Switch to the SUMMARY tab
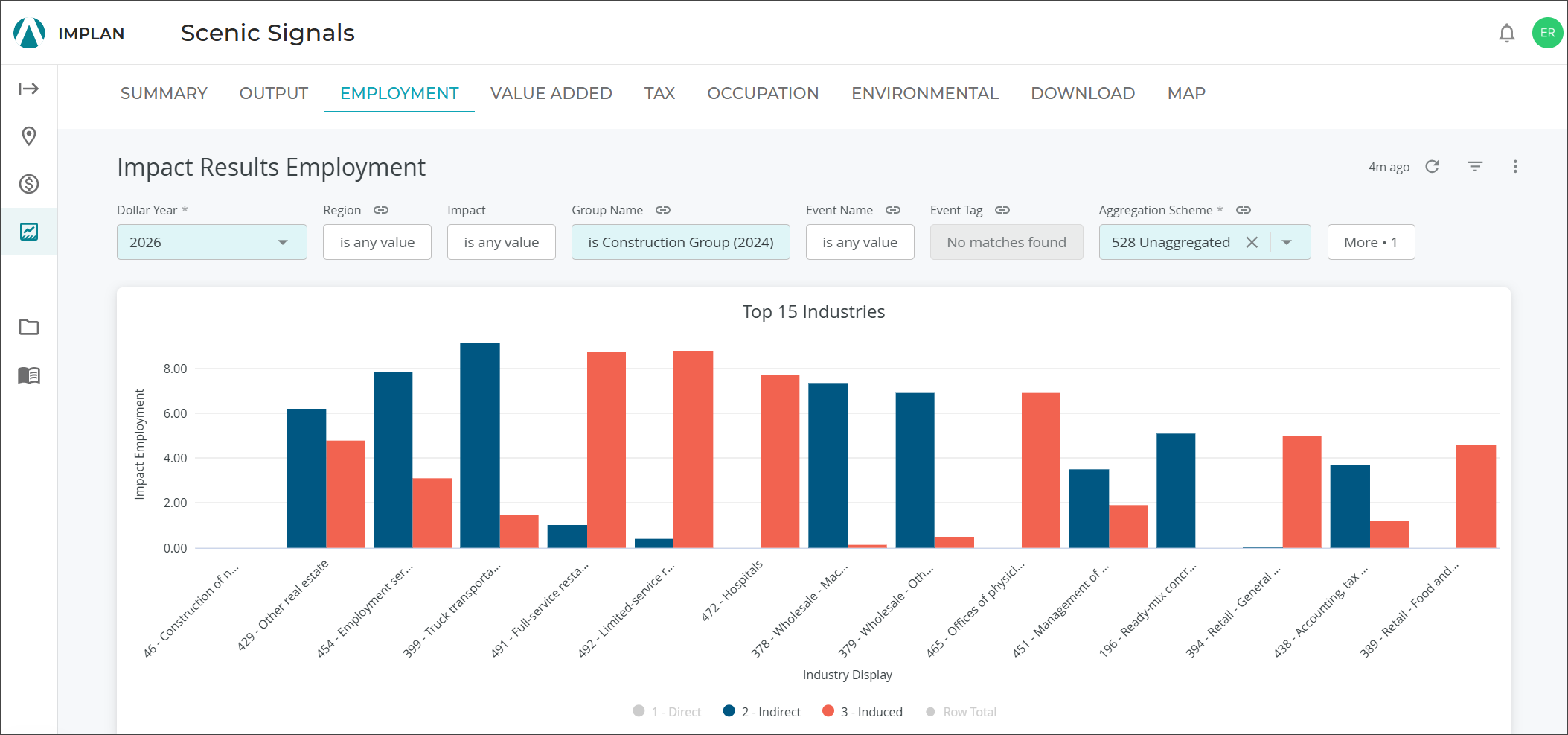 point(164,93)
